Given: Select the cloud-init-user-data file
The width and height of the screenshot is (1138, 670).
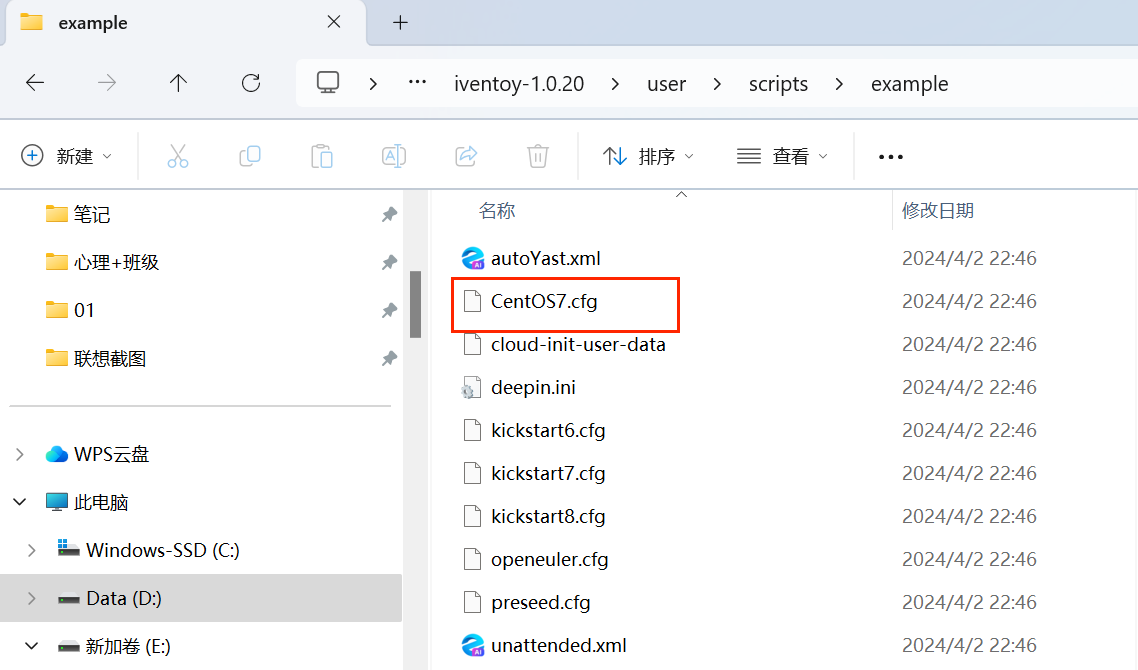Looking at the screenshot, I should tap(578, 344).
